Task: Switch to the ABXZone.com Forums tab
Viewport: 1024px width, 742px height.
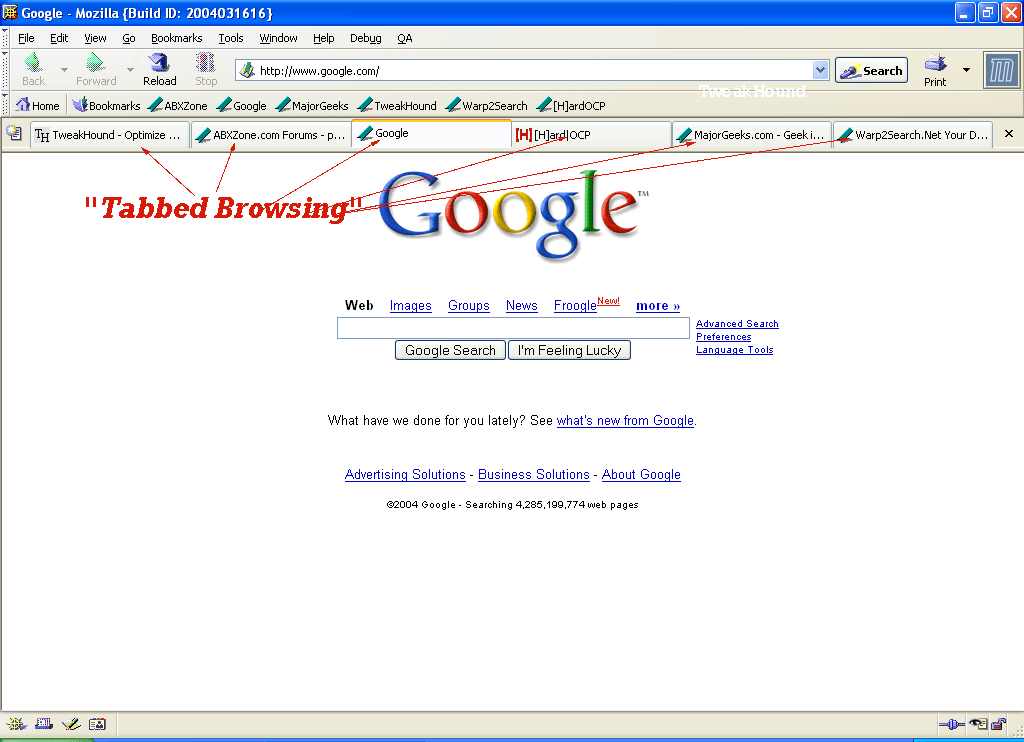Action: coord(271,135)
